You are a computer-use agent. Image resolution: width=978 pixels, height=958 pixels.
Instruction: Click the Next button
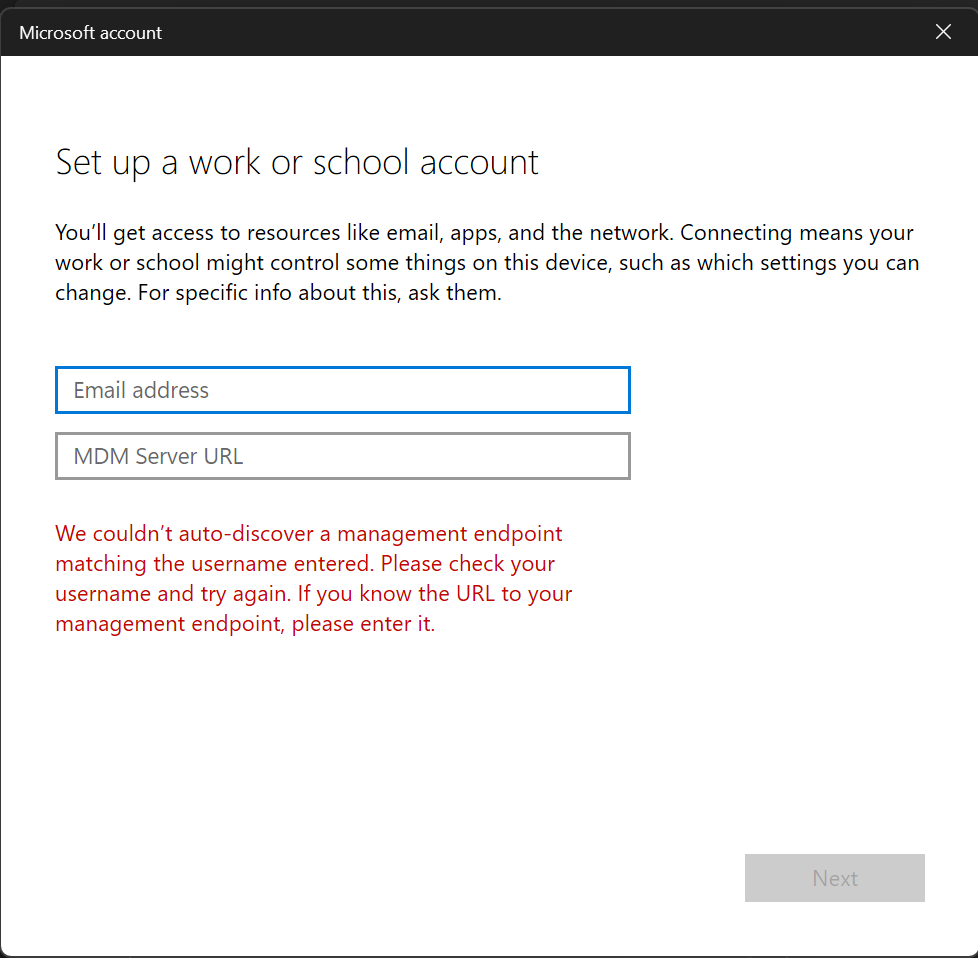coord(835,878)
